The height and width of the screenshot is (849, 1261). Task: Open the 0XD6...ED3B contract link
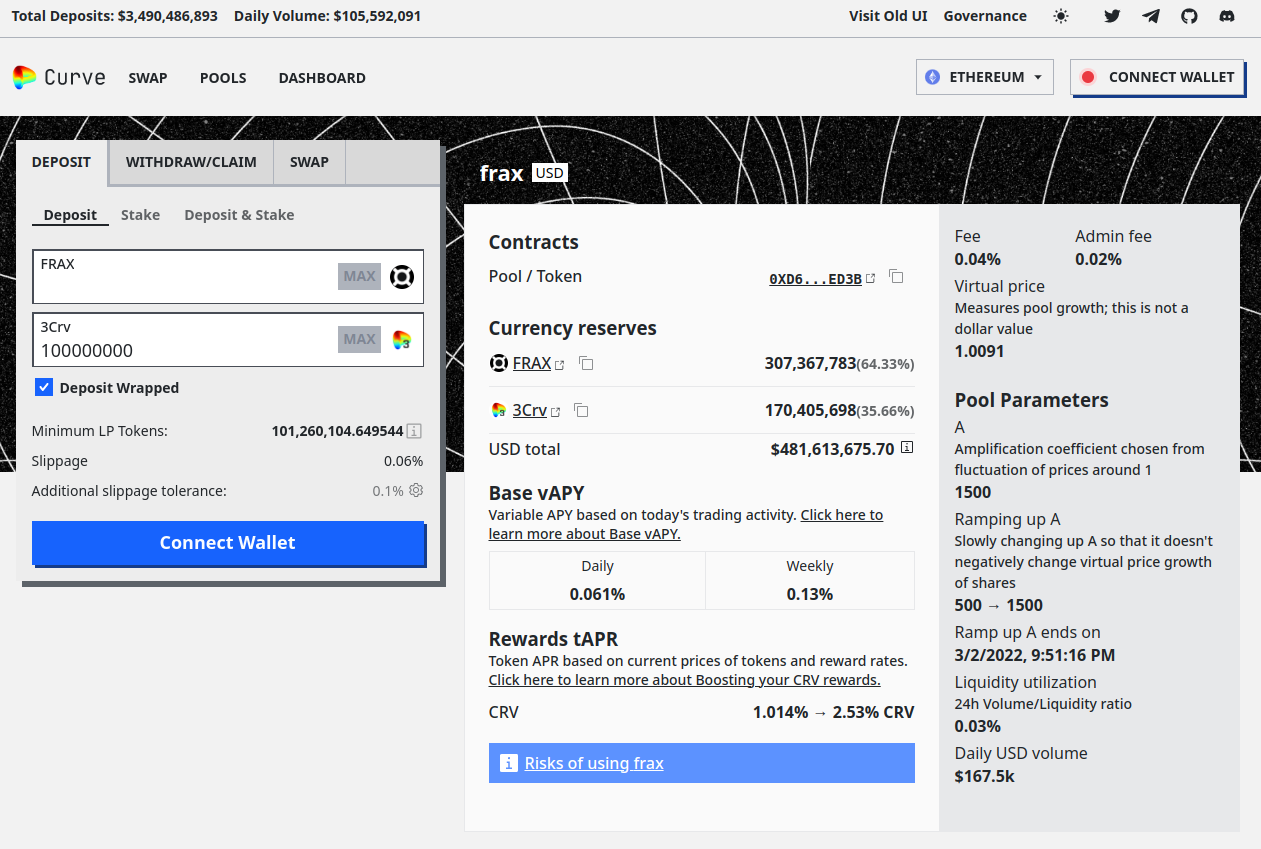click(x=815, y=279)
